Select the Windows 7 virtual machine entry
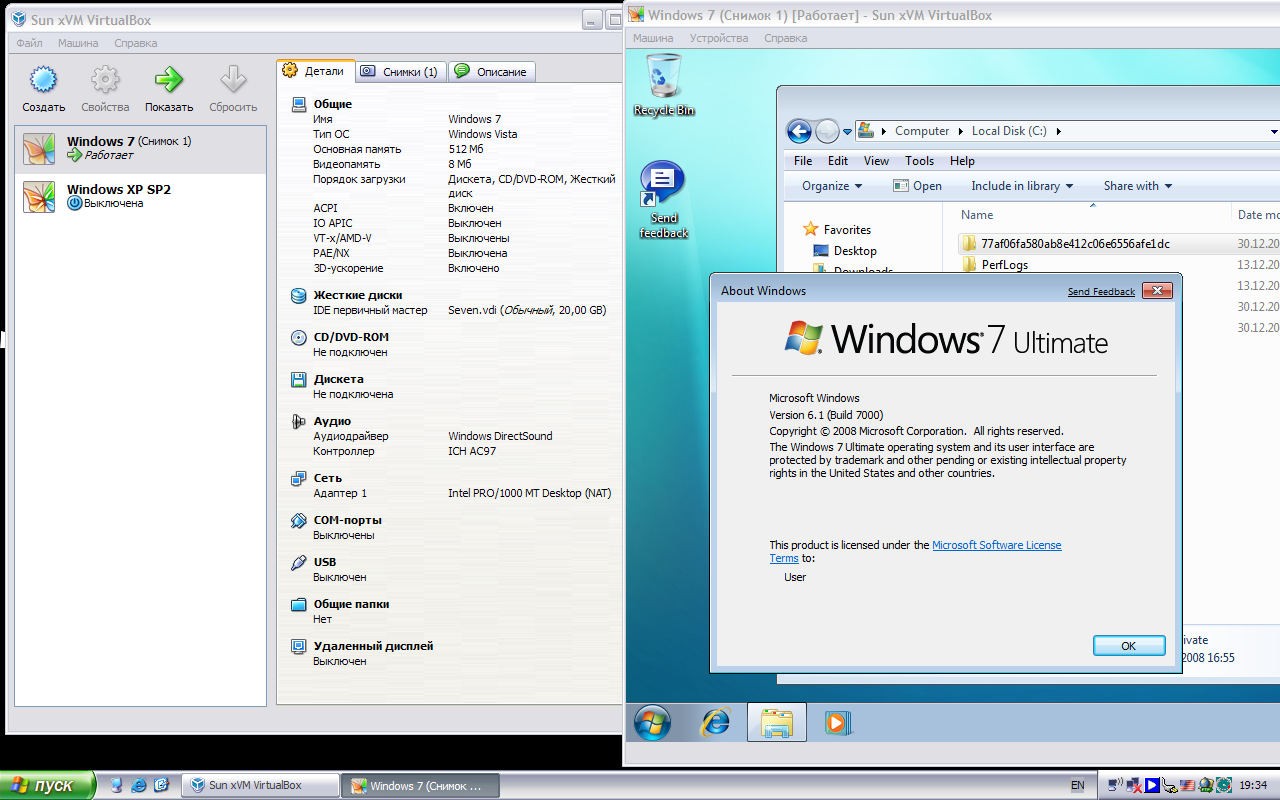This screenshot has height=800, width=1280. pyautogui.click(x=141, y=148)
